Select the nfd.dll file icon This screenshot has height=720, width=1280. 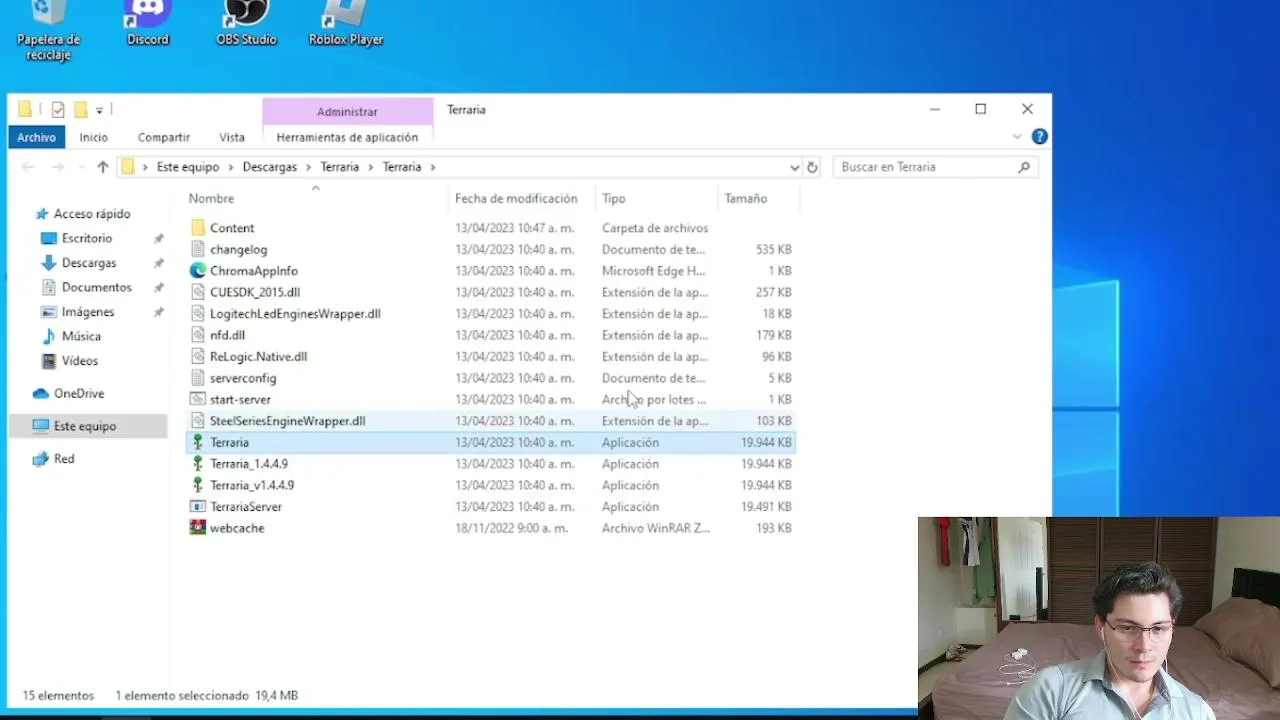tap(198, 335)
